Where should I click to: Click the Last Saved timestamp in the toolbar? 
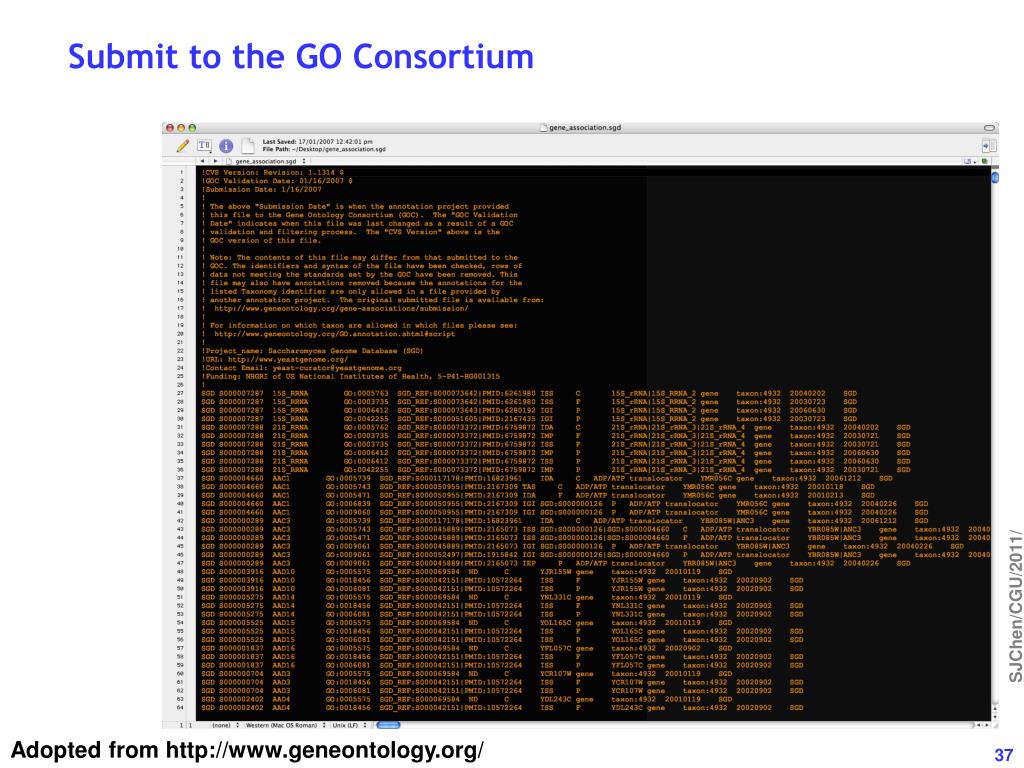pyautogui.click(x=317, y=141)
